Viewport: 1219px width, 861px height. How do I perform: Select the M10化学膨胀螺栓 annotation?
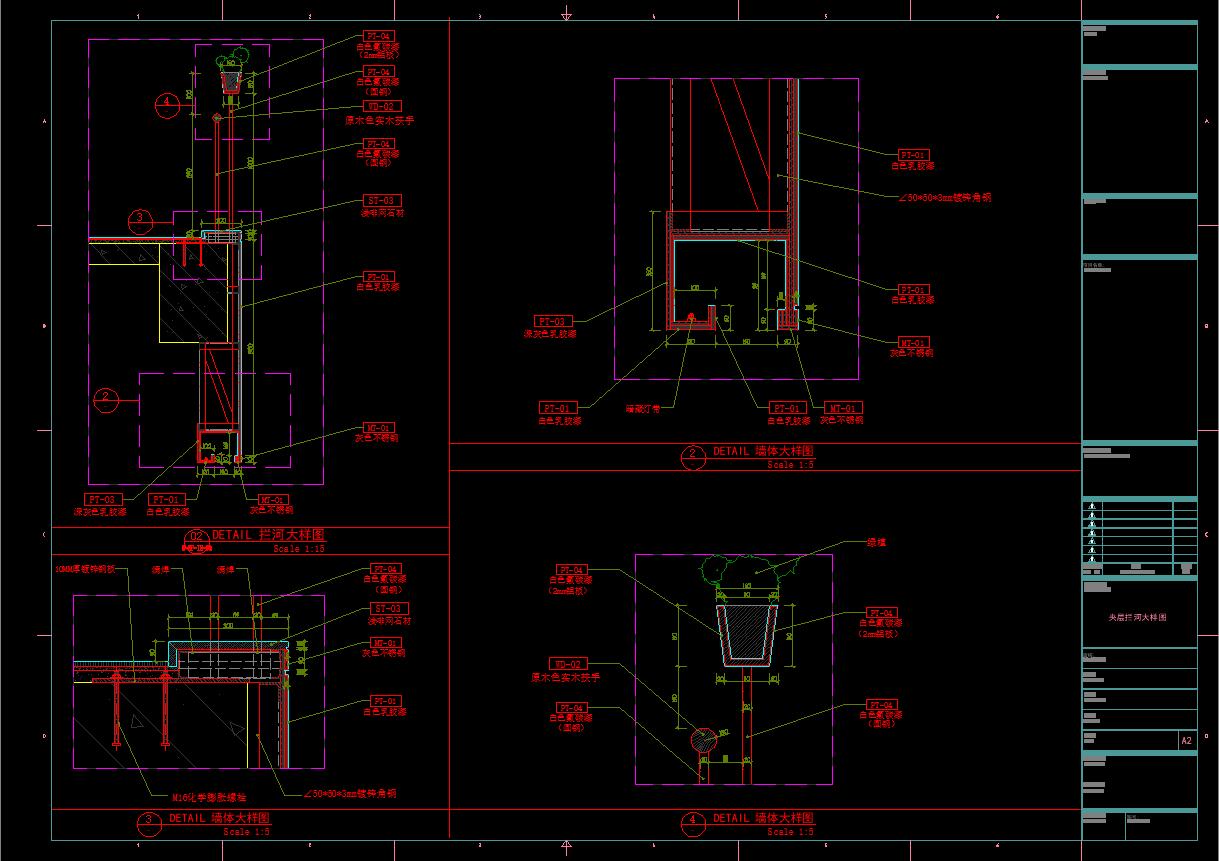coord(208,797)
